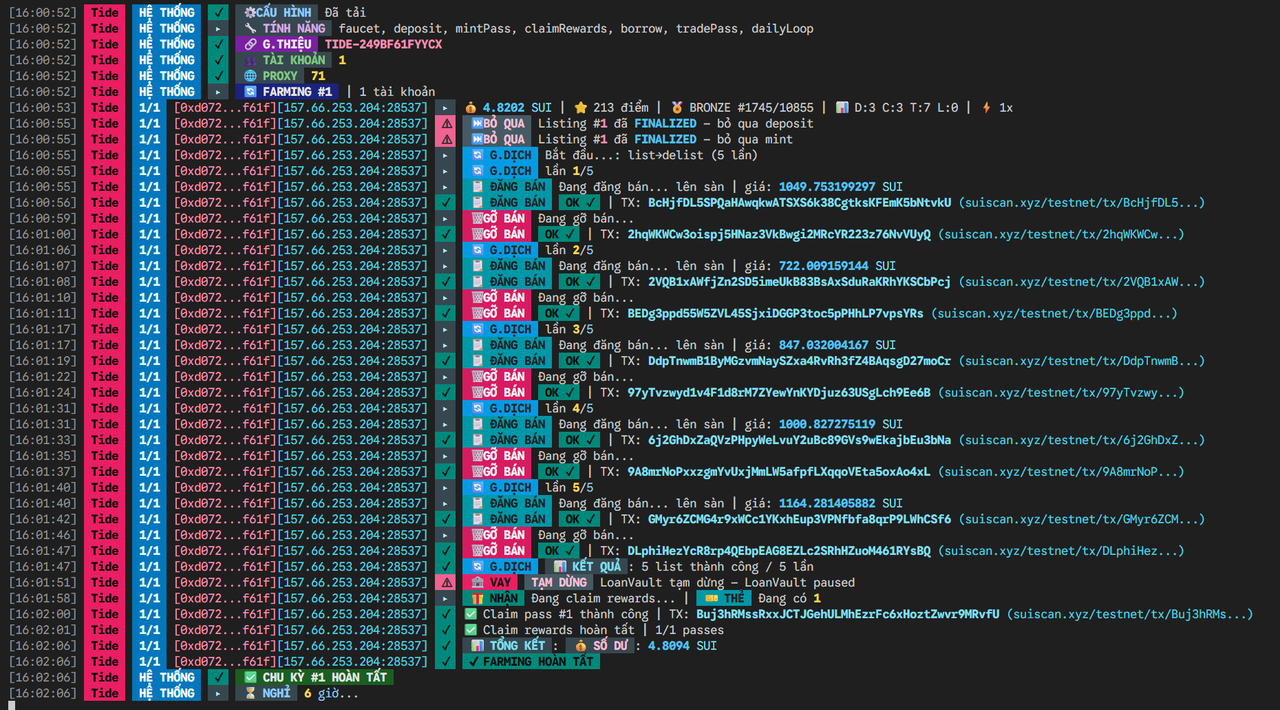Open the suiscan link ending 6j2GhDxZ...
Screen dimensions: 1280x710
[x=1082, y=440]
